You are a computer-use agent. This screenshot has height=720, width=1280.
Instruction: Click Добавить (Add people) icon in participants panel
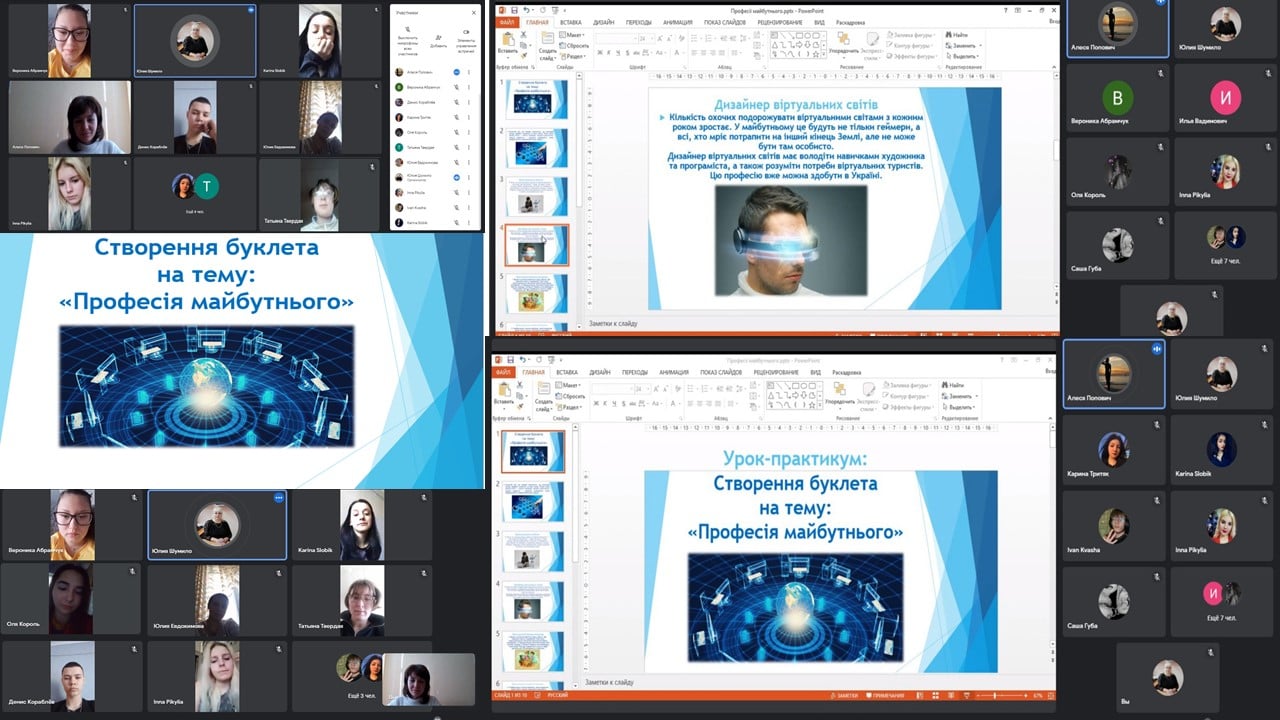point(438,38)
